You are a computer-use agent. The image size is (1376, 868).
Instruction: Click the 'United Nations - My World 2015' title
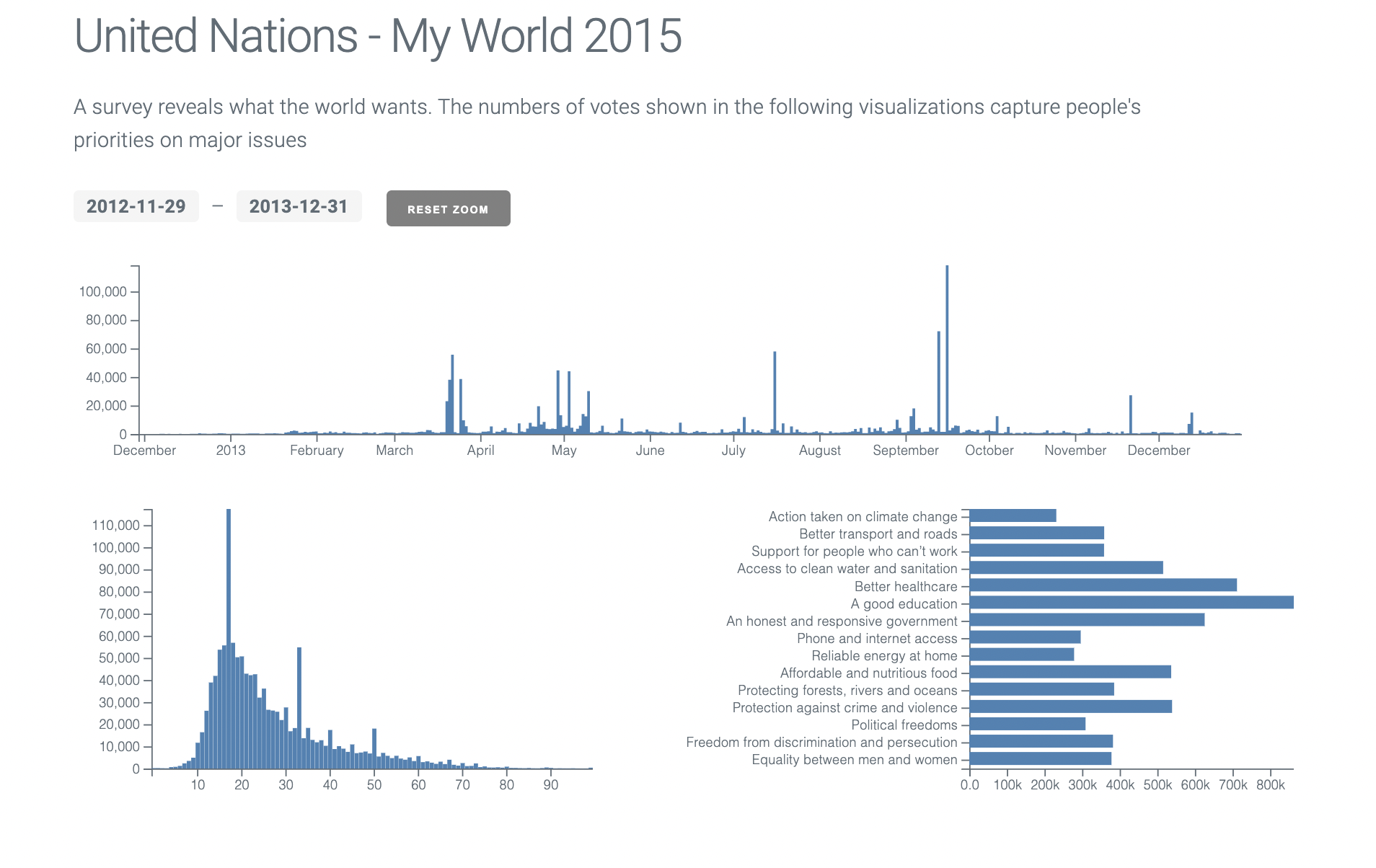pos(378,35)
